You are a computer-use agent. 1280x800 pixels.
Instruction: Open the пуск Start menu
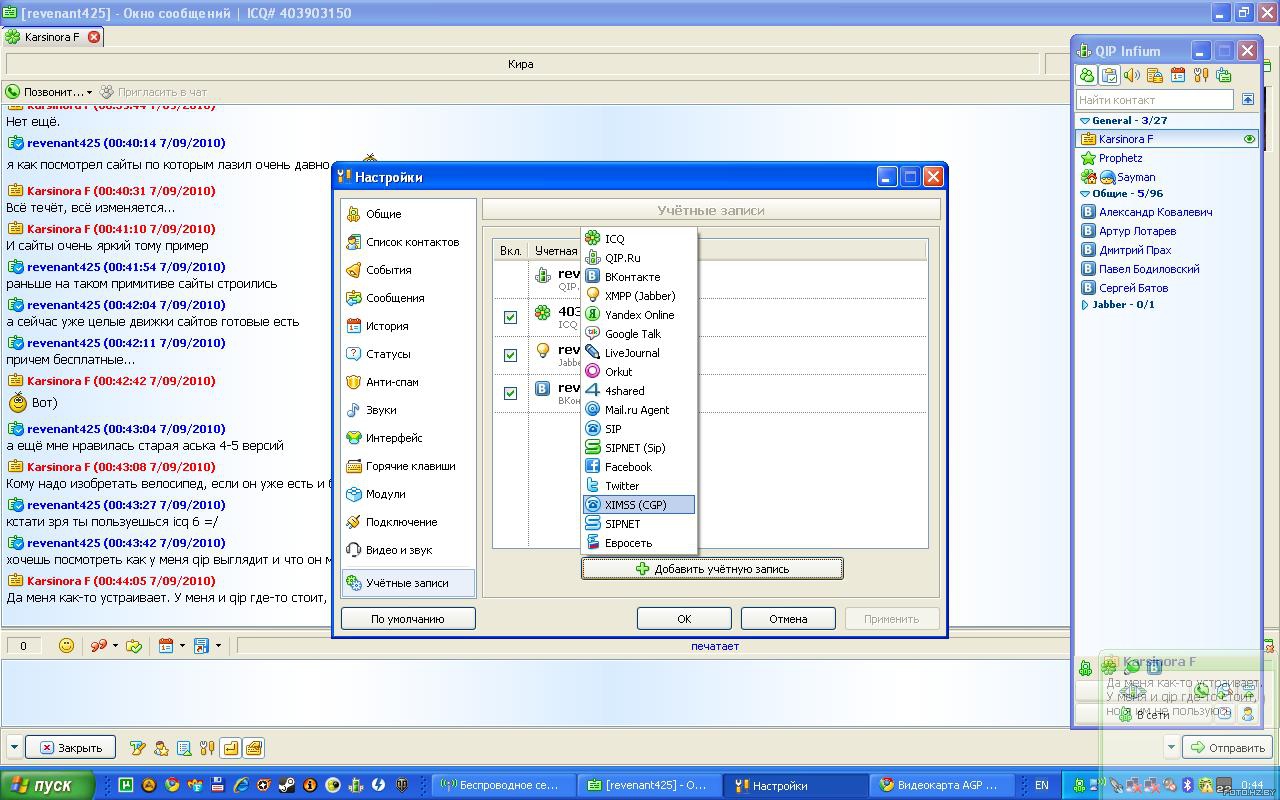point(47,785)
